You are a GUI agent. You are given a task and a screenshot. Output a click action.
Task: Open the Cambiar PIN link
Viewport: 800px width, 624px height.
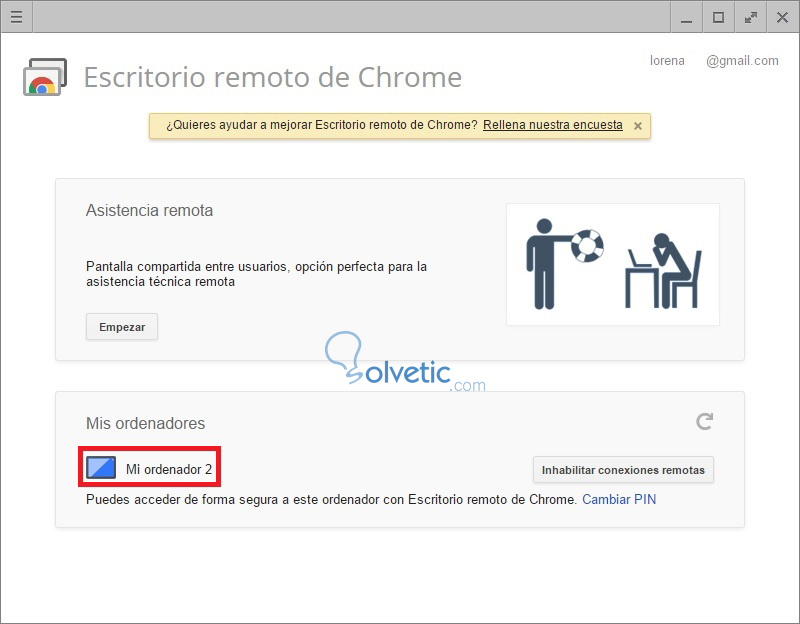click(619, 500)
